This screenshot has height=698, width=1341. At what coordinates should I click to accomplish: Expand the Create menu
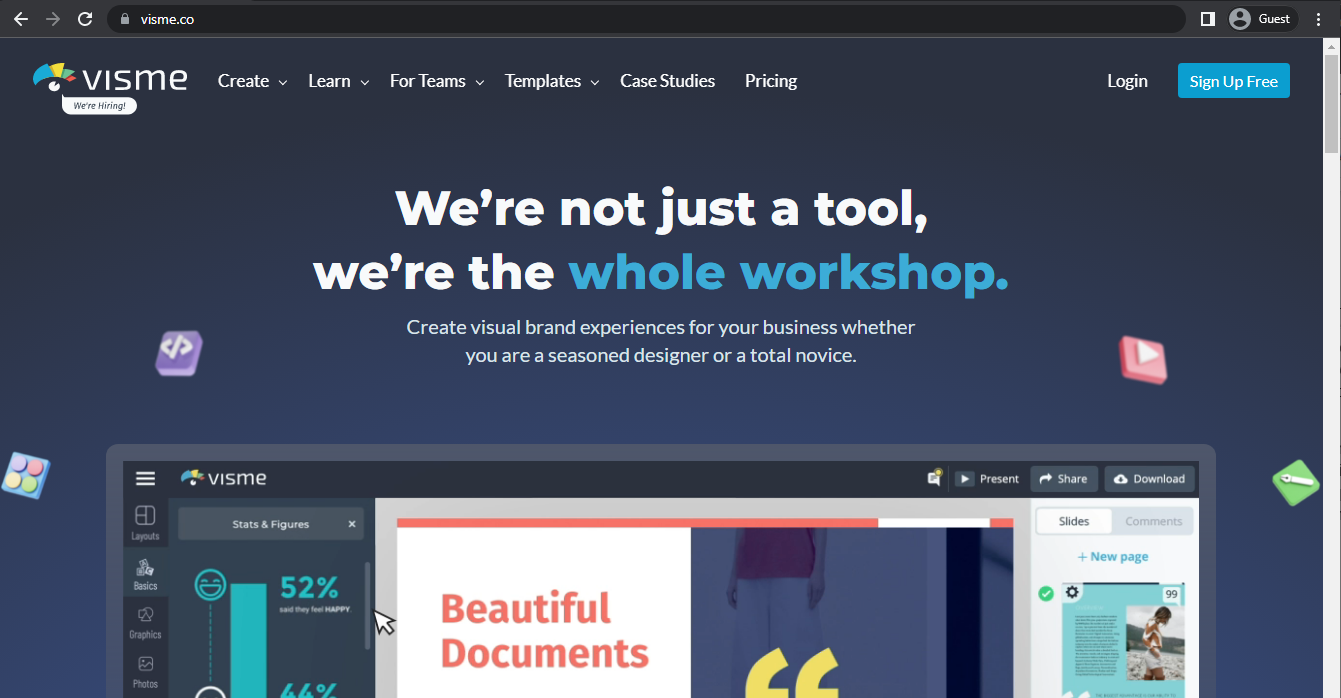[252, 81]
